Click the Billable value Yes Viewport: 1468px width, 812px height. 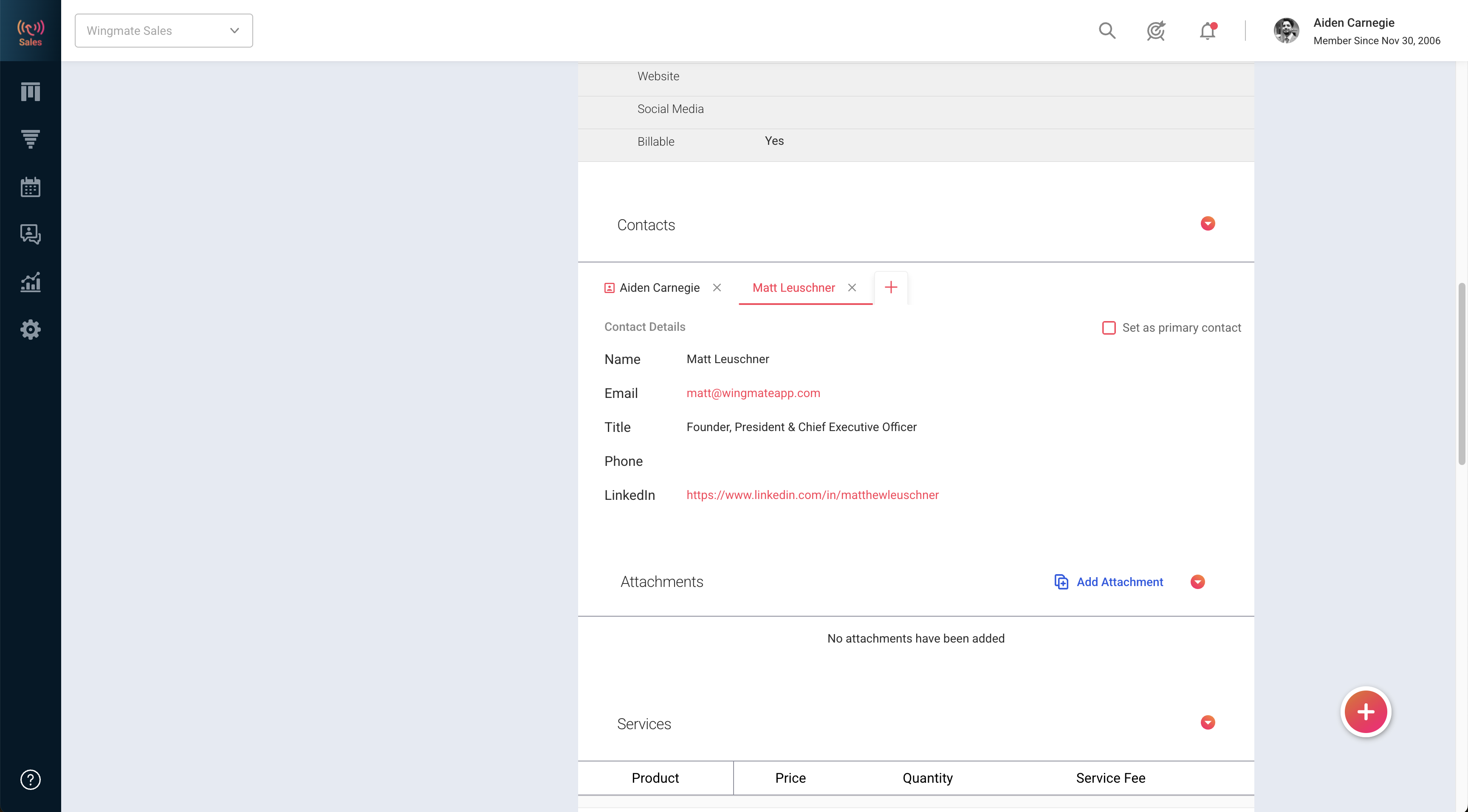pos(774,141)
